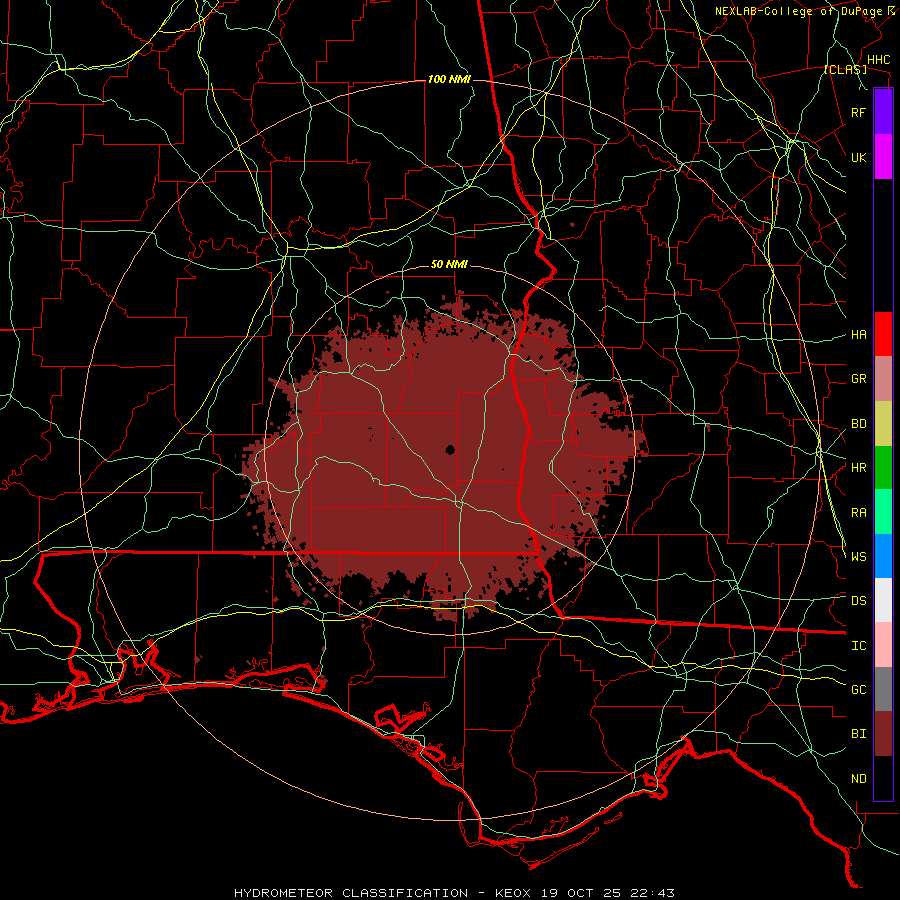Click the black ND legend swatch

883,778
